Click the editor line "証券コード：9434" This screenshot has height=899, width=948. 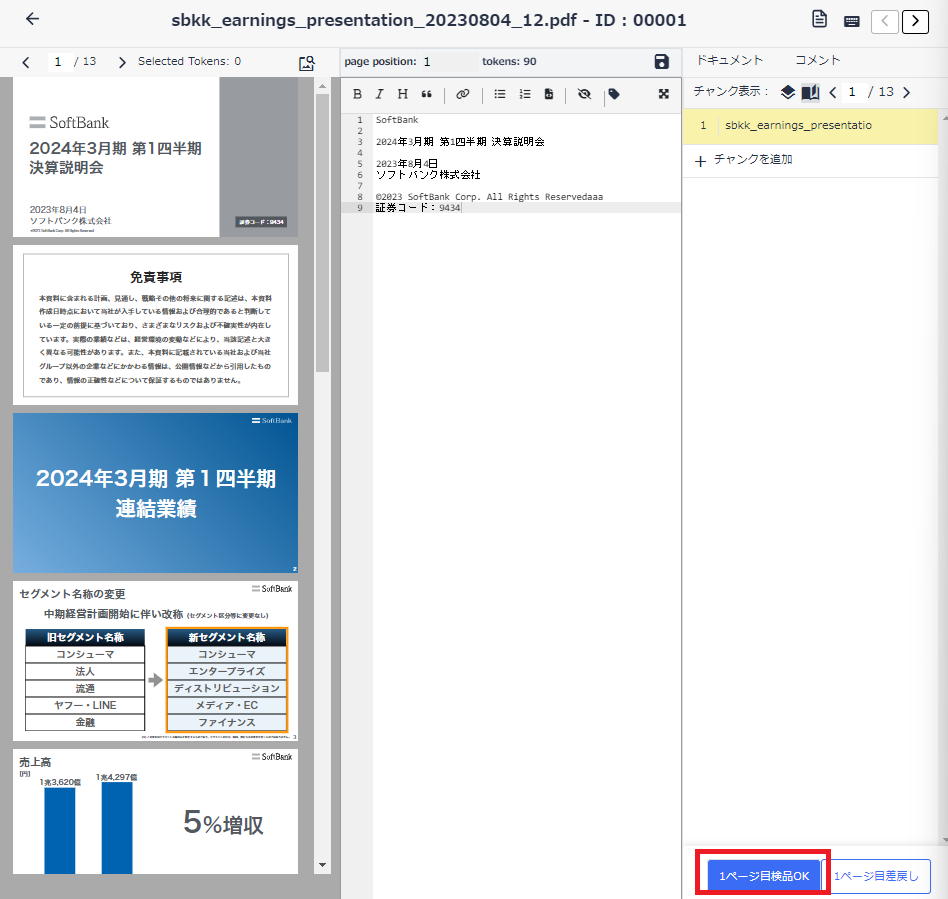[418, 208]
